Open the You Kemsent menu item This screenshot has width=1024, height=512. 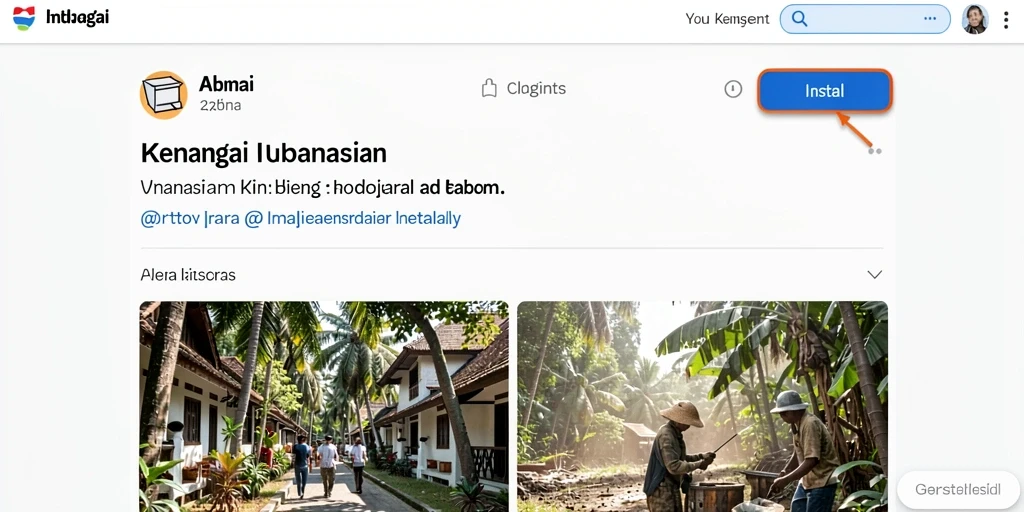[727, 19]
